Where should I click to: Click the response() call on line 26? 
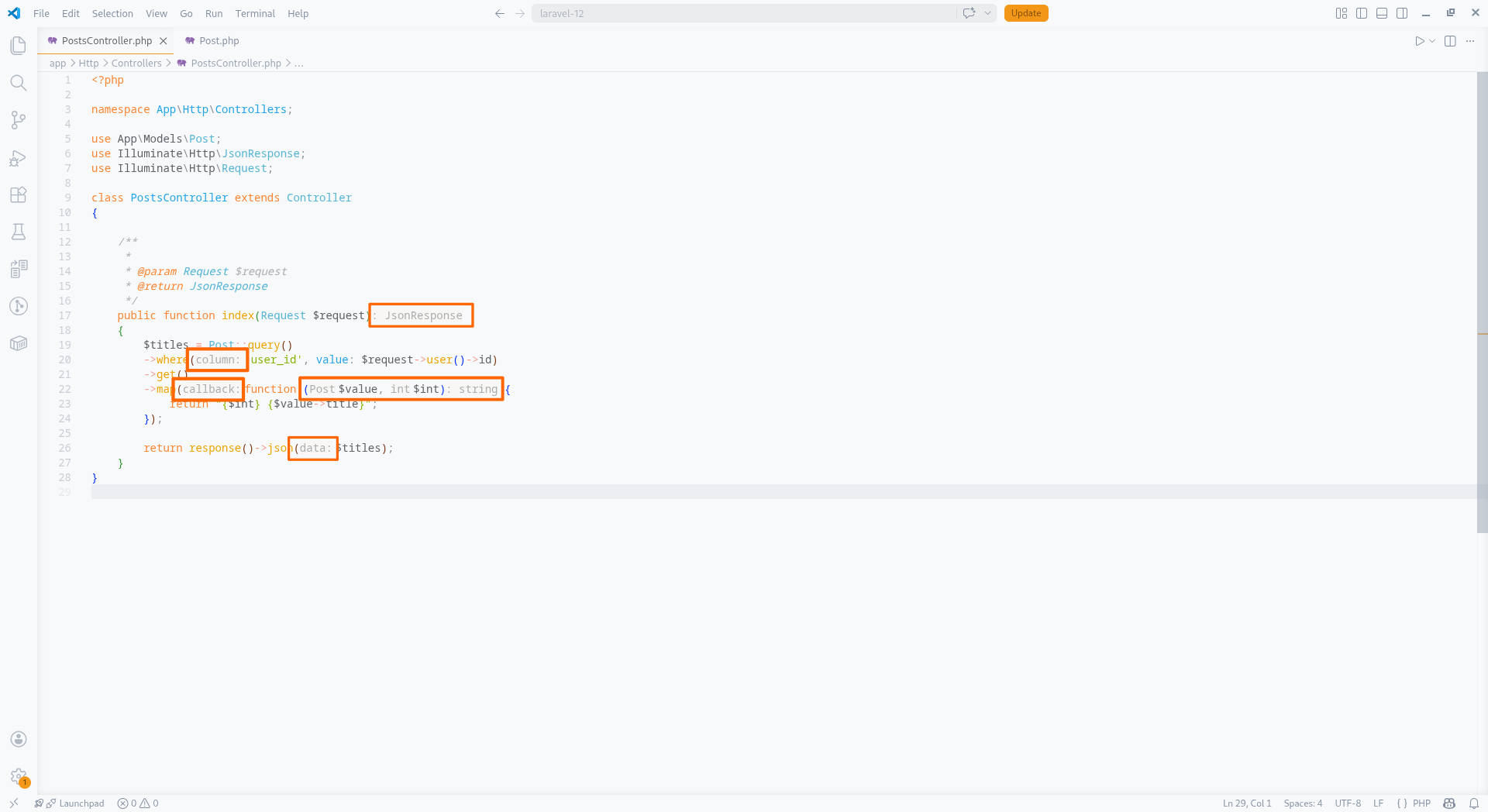(221, 448)
